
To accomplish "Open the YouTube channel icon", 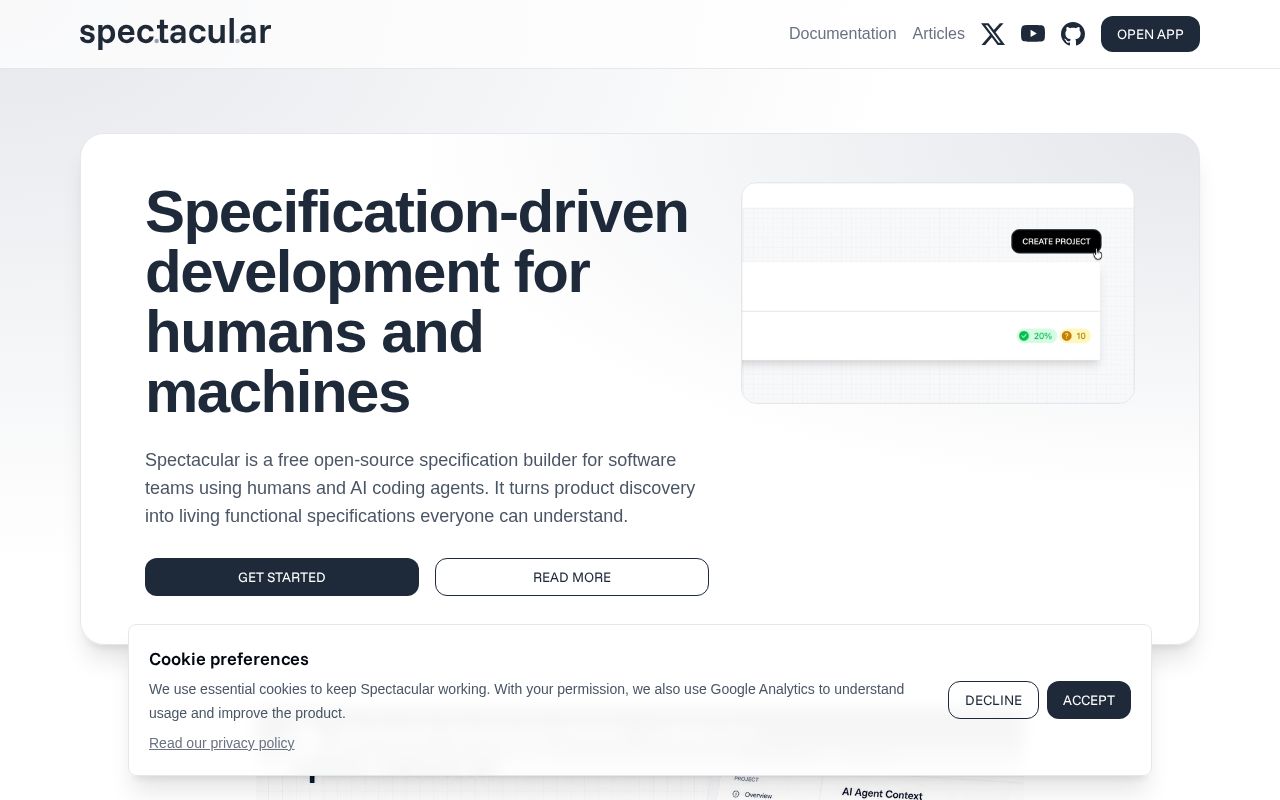I will [1033, 34].
